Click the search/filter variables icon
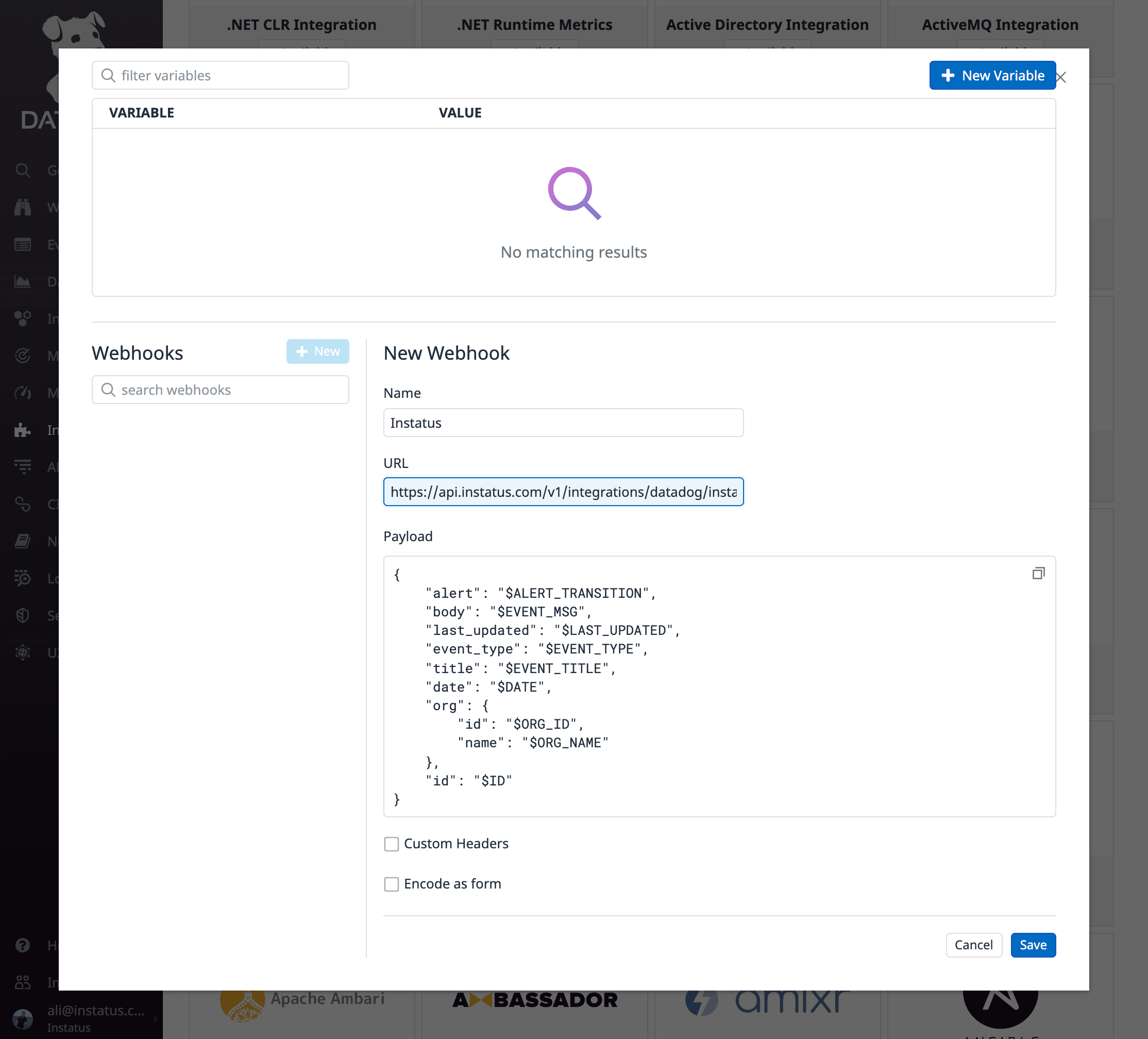 108,75
